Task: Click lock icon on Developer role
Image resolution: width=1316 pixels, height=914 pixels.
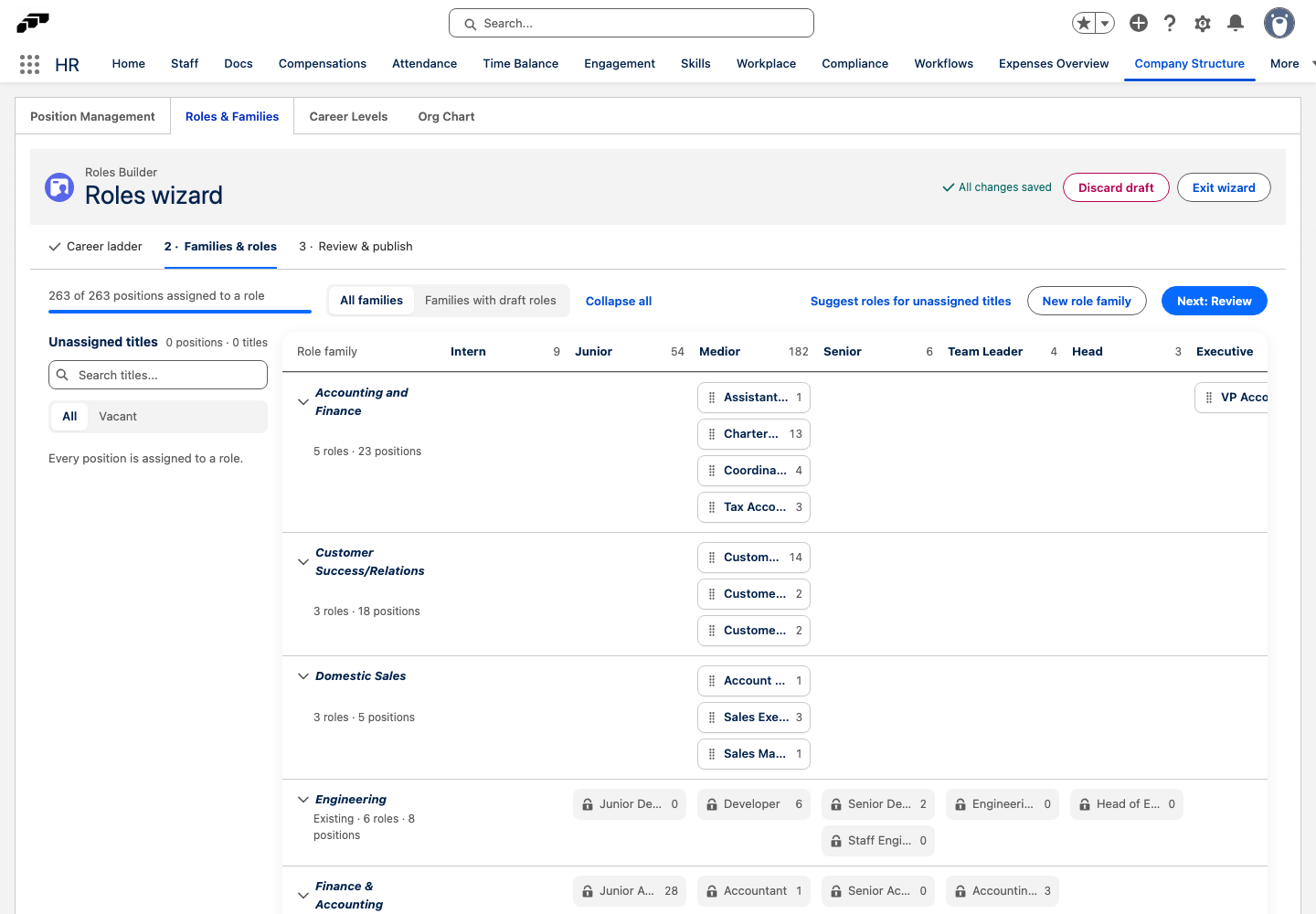Action: (x=712, y=804)
